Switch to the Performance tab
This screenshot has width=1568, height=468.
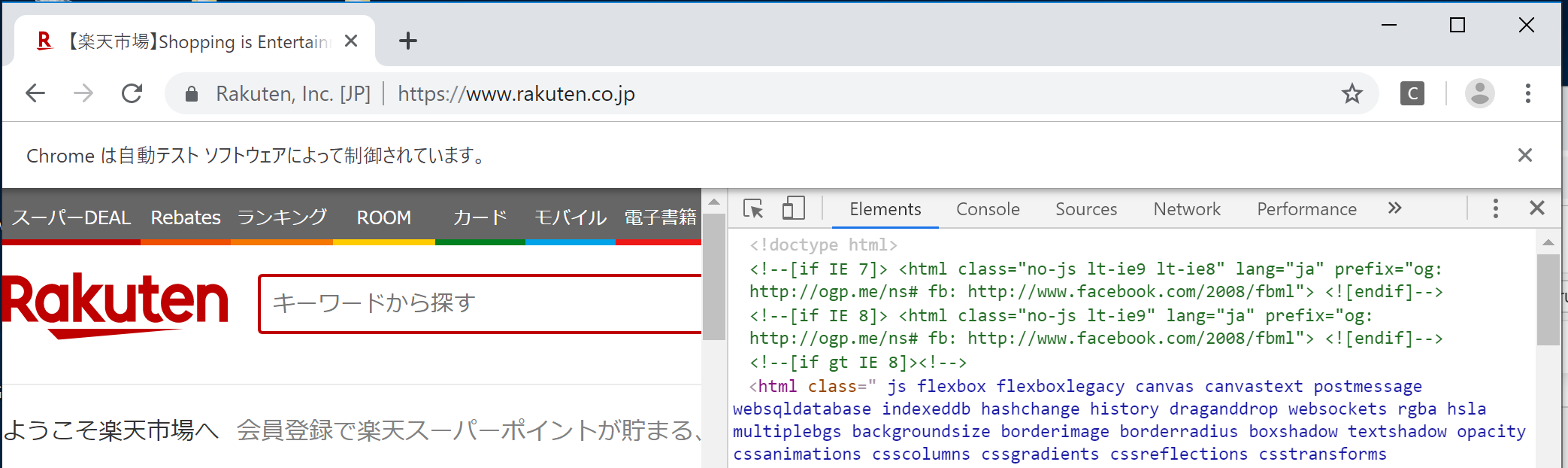coord(1306,209)
